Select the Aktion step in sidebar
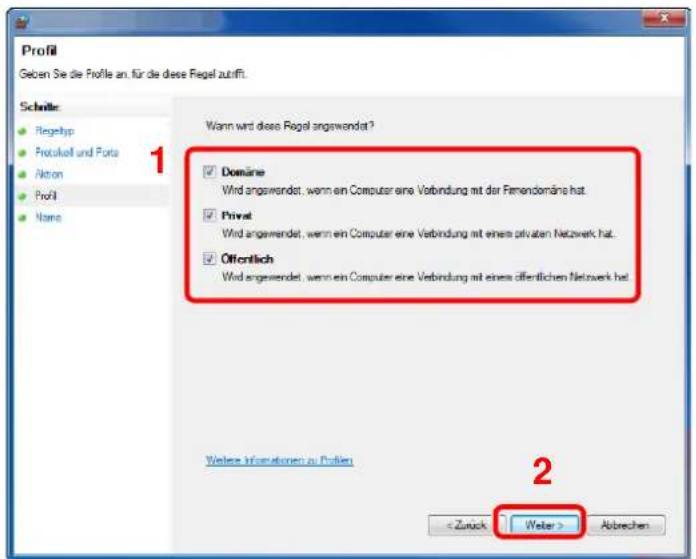 click(x=49, y=174)
